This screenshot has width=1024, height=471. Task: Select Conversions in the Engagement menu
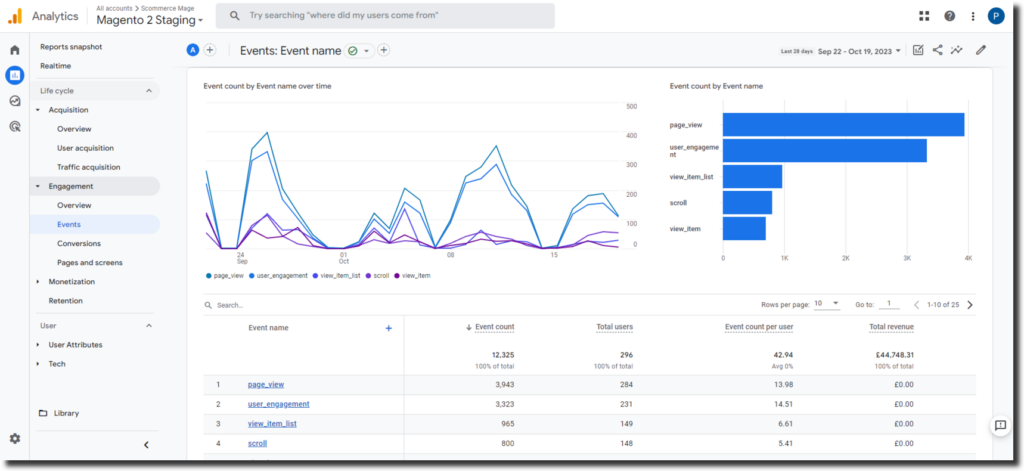(x=78, y=244)
